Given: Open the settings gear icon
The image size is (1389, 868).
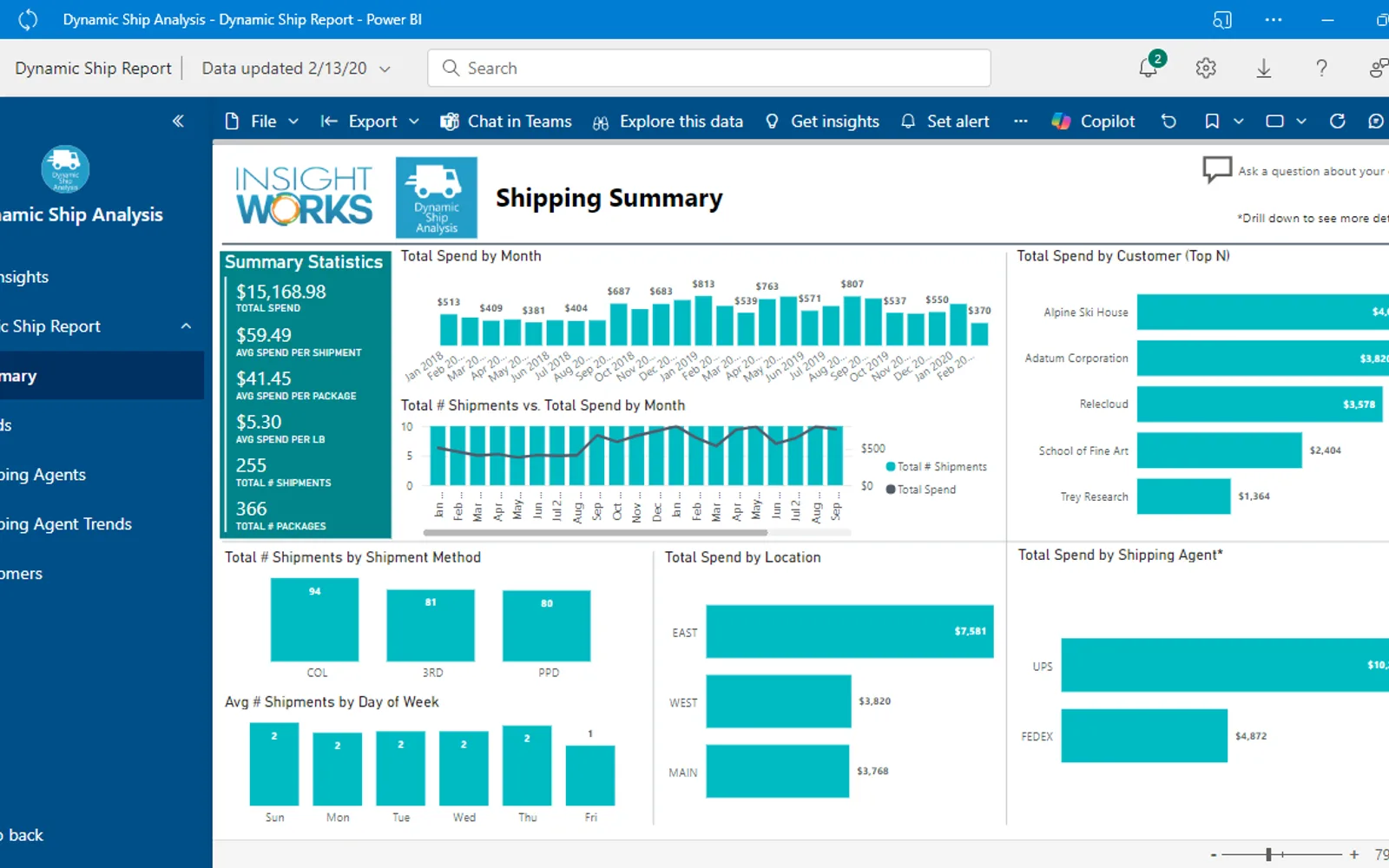Looking at the screenshot, I should pos(1206,68).
